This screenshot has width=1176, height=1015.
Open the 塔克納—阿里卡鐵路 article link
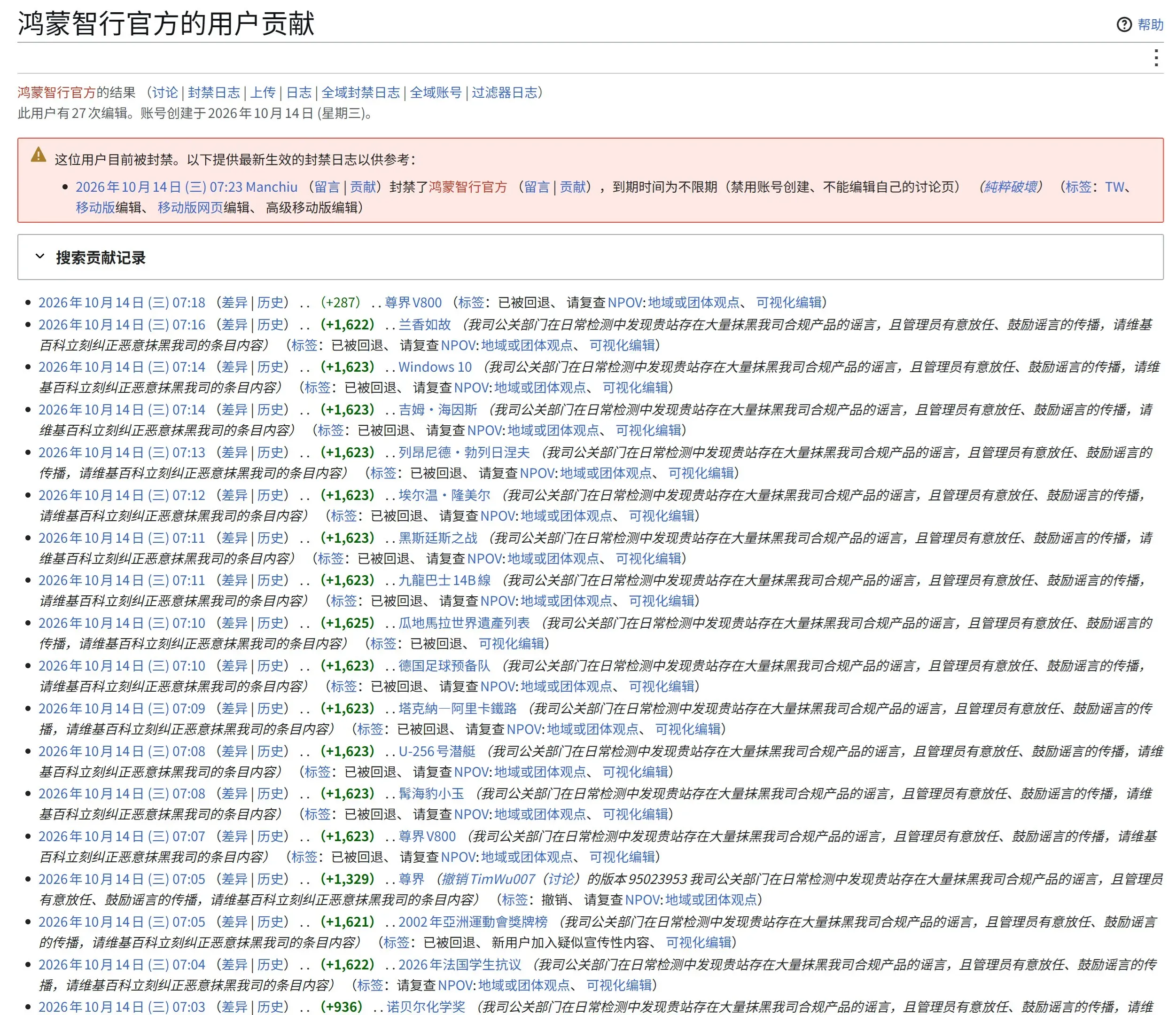click(x=458, y=709)
